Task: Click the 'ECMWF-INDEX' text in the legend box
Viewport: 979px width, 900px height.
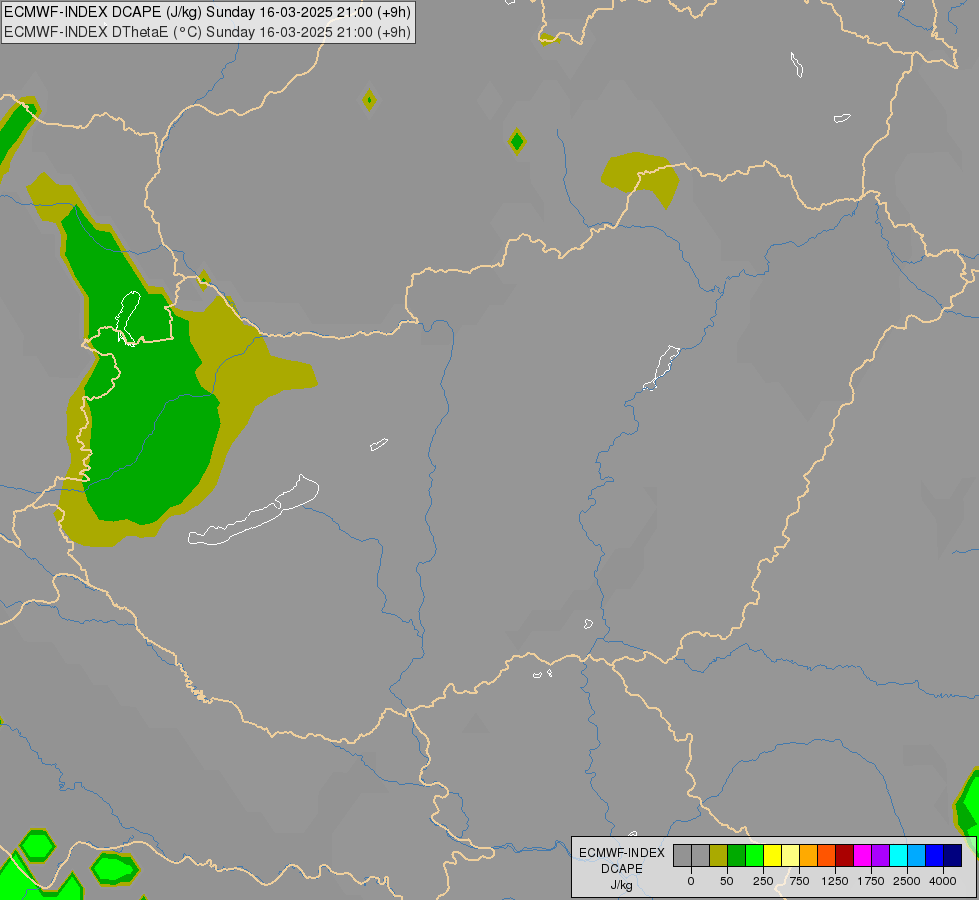Action: [x=622, y=853]
